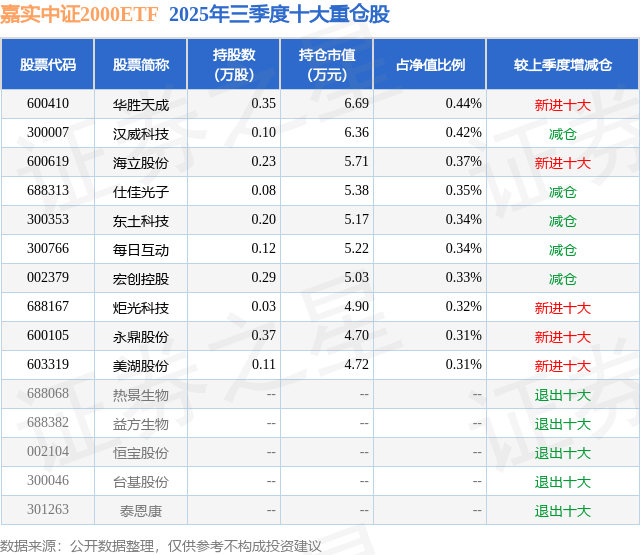Select stock code 600410

(48, 104)
